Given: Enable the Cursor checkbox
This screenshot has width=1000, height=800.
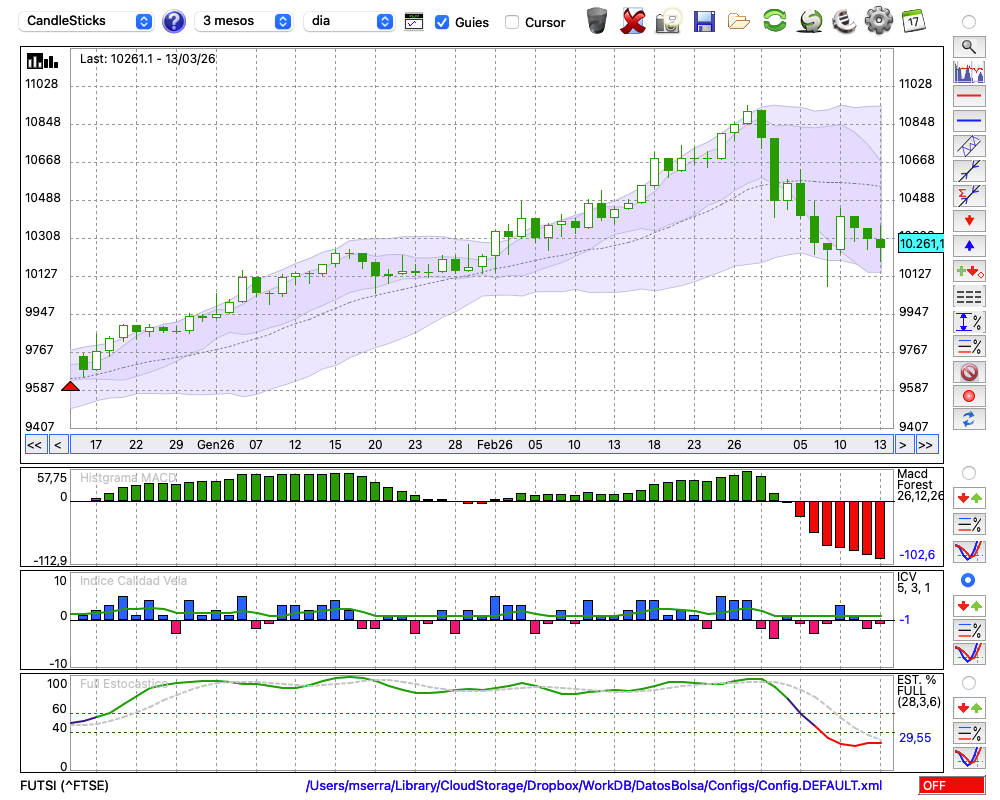Looking at the screenshot, I should tap(512, 22).
